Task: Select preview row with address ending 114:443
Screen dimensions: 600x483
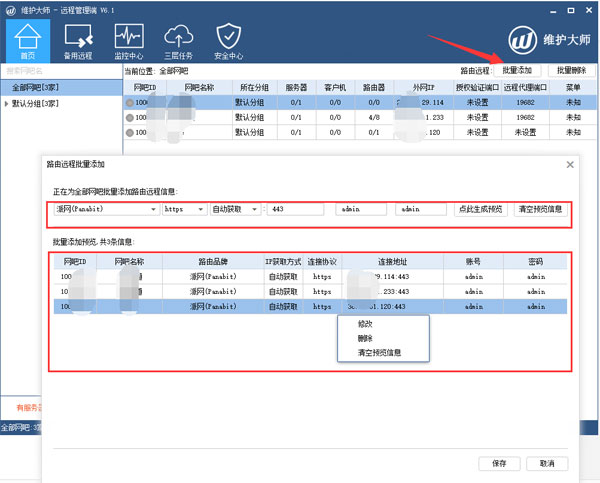Action: (310, 276)
